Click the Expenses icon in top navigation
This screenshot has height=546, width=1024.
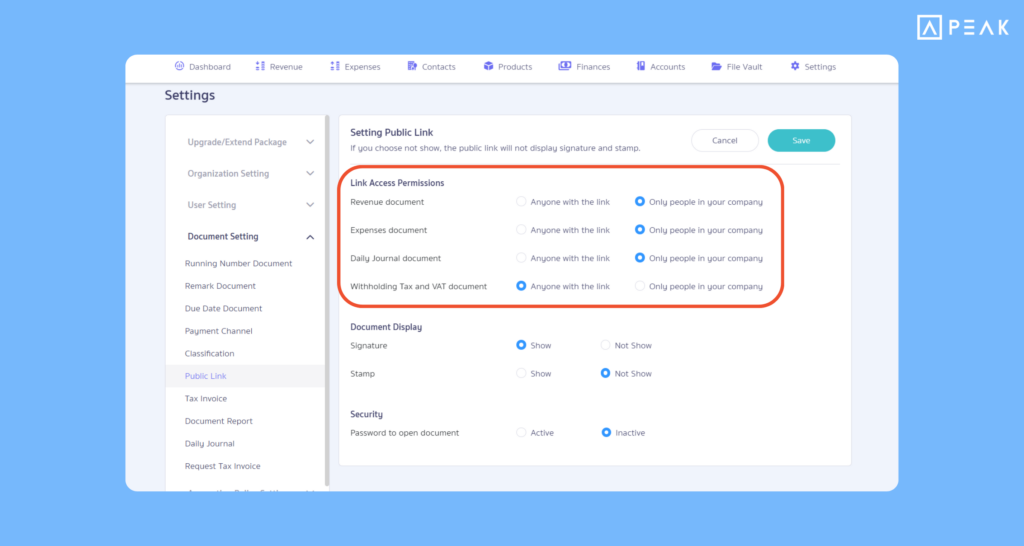pos(335,66)
